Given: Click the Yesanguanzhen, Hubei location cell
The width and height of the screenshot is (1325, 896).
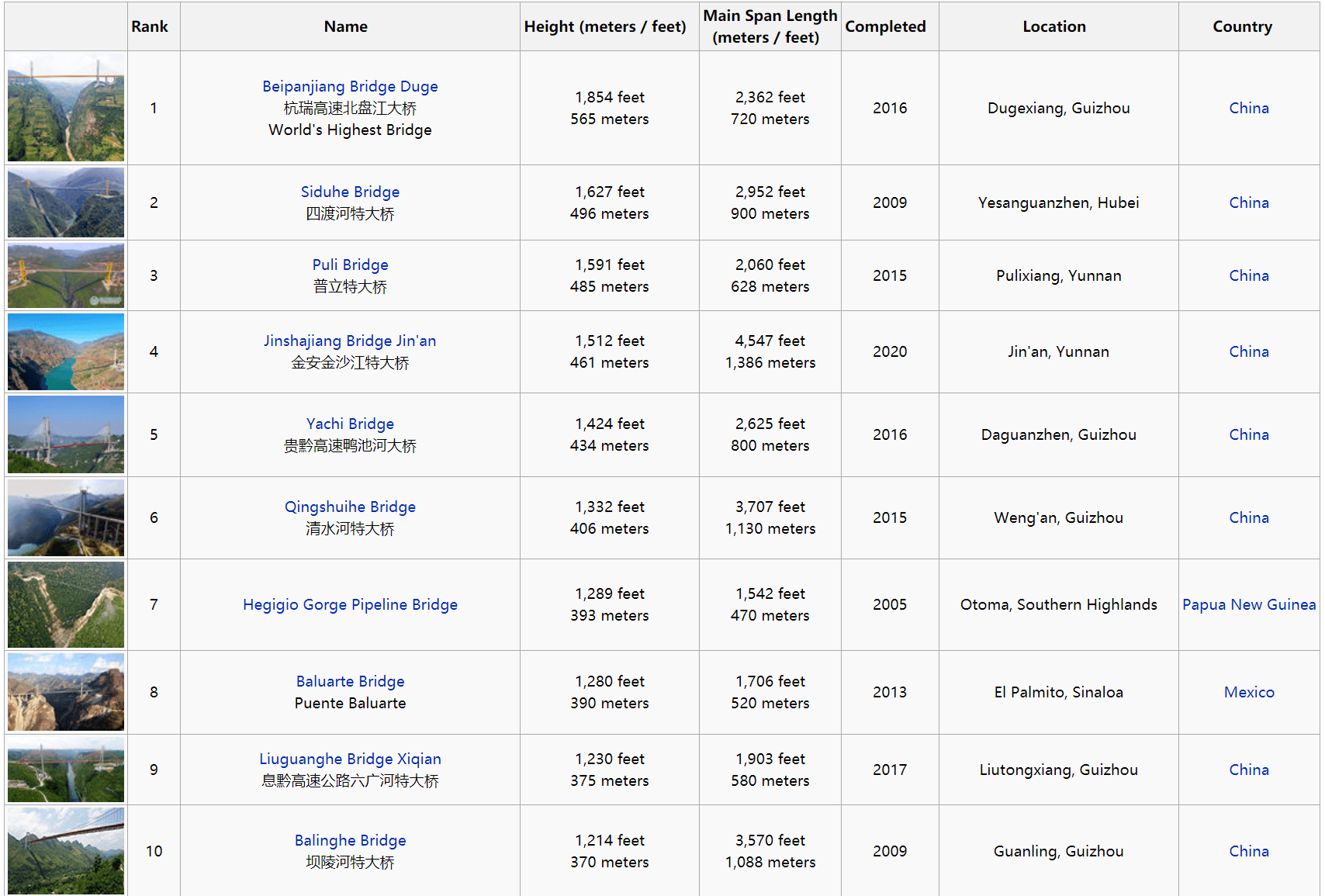Looking at the screenshot, I should point(1058,202).
